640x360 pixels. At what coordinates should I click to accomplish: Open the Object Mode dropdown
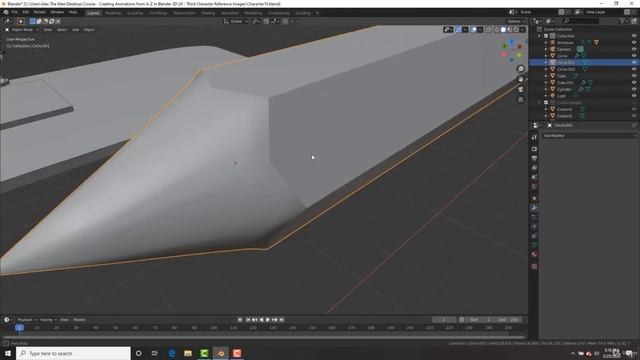22,29
